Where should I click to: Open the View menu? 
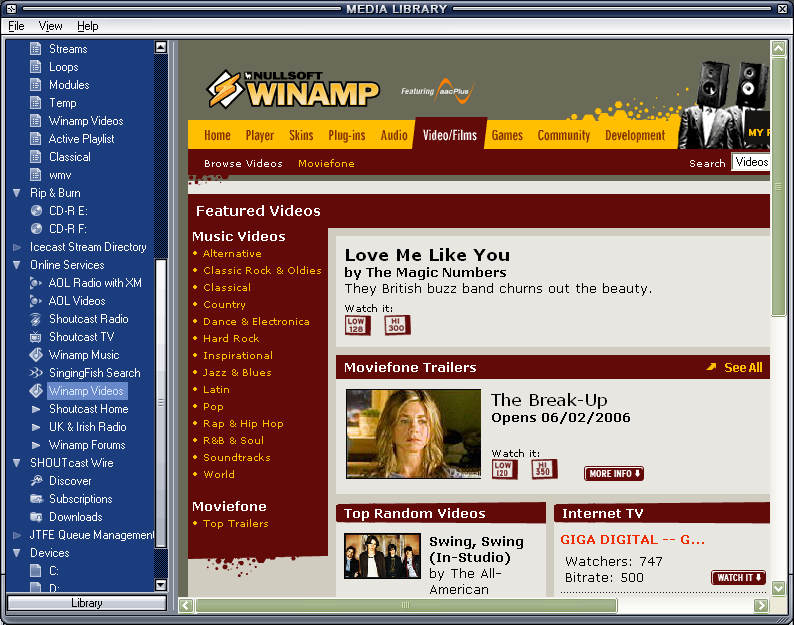click(x=51, y=26)
